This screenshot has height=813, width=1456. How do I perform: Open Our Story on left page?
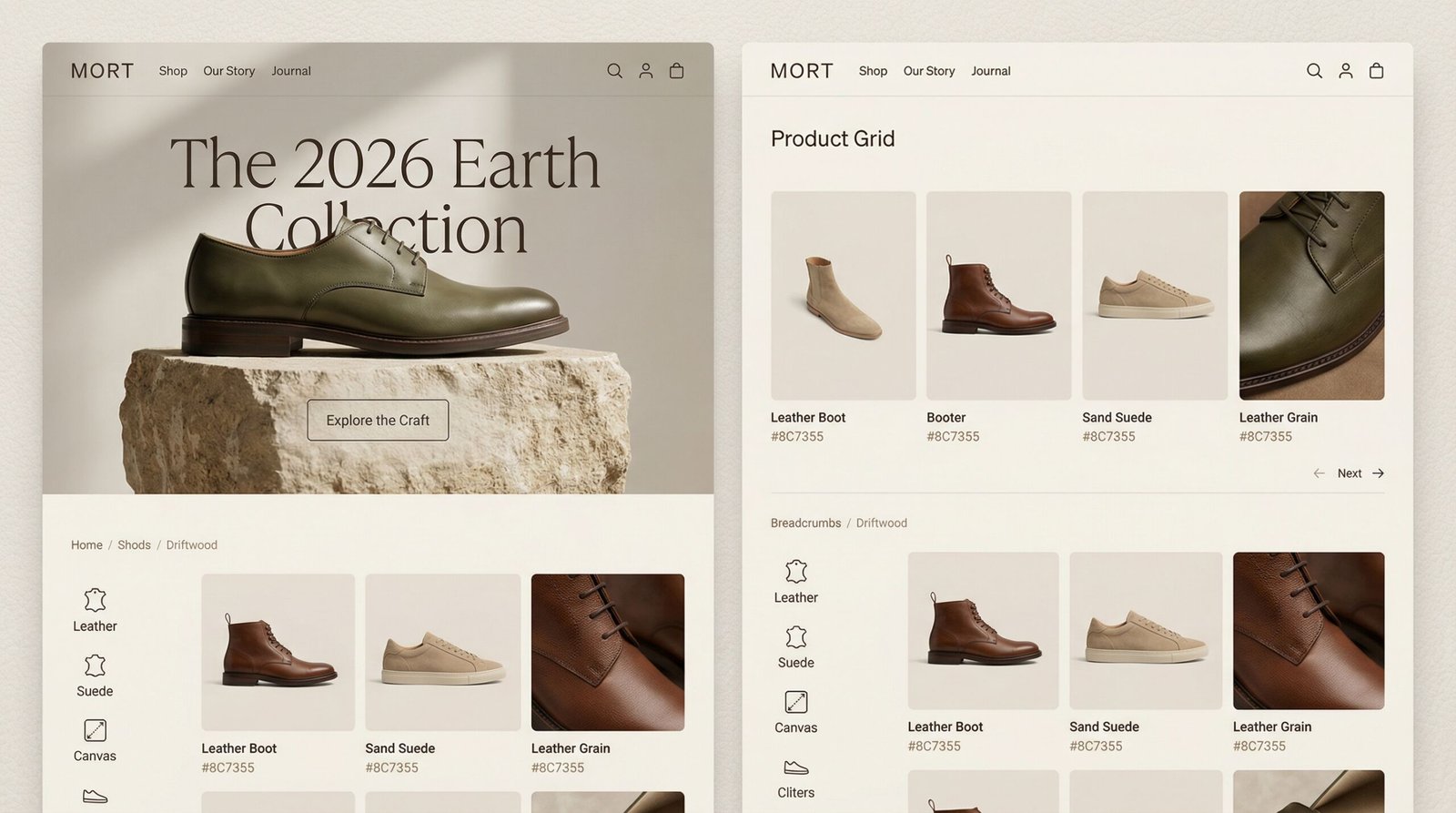coord(229,71)
